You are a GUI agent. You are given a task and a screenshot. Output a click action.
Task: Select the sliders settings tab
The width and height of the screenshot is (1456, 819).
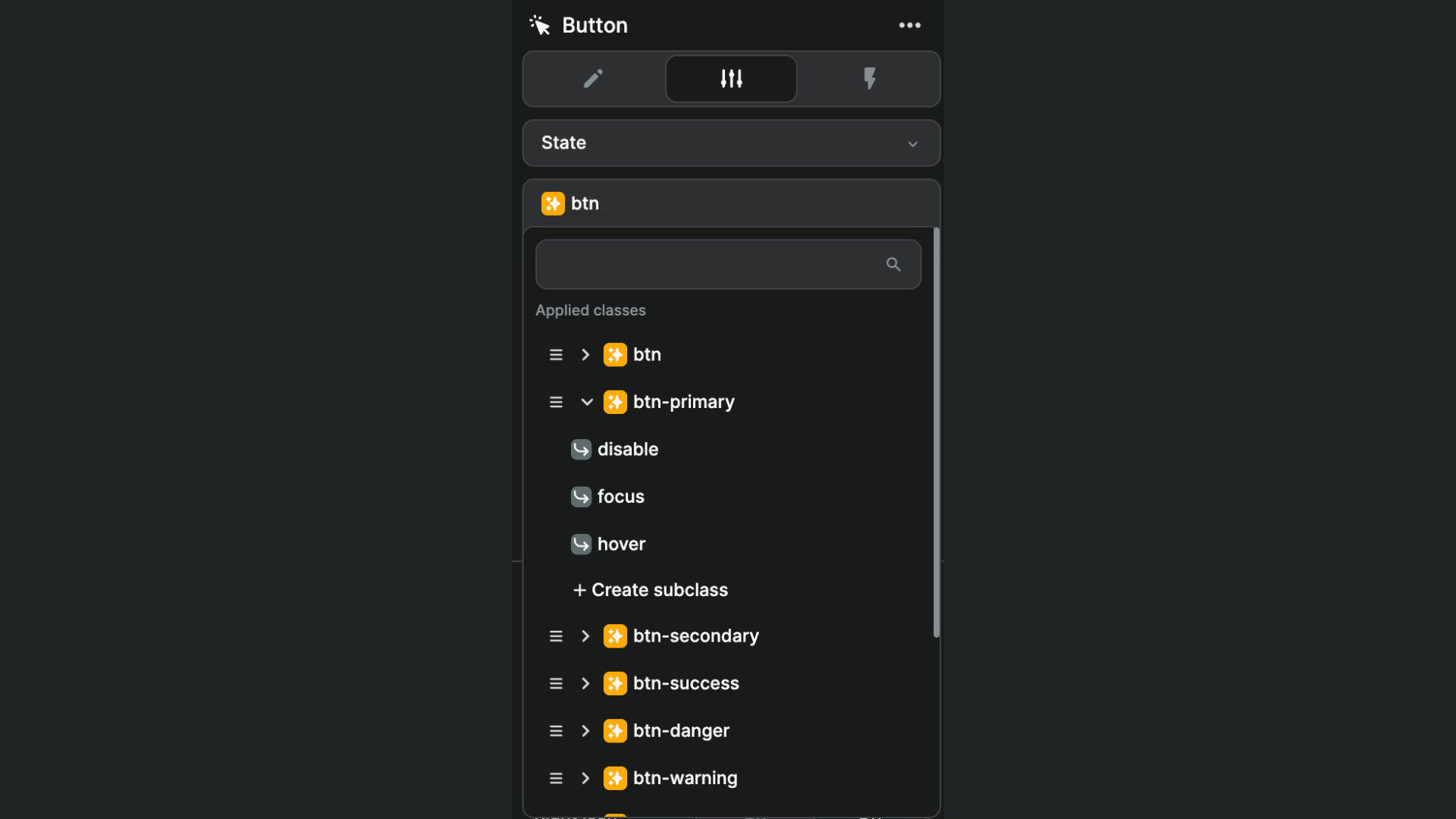pyautogui.click(x=731, y=79)
